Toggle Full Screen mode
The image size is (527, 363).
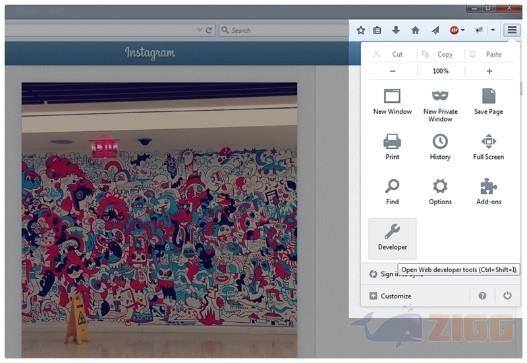[489, 147]
